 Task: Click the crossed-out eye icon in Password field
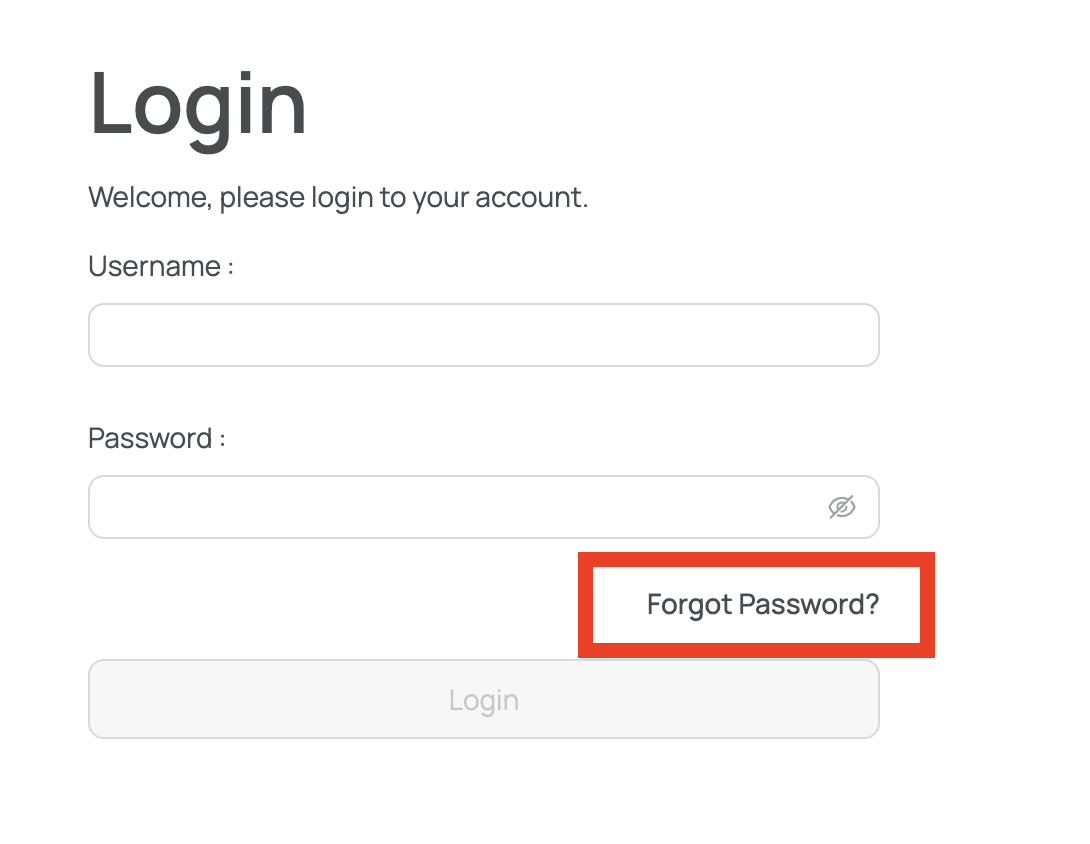pyautogui.click(x=841, y=507)
